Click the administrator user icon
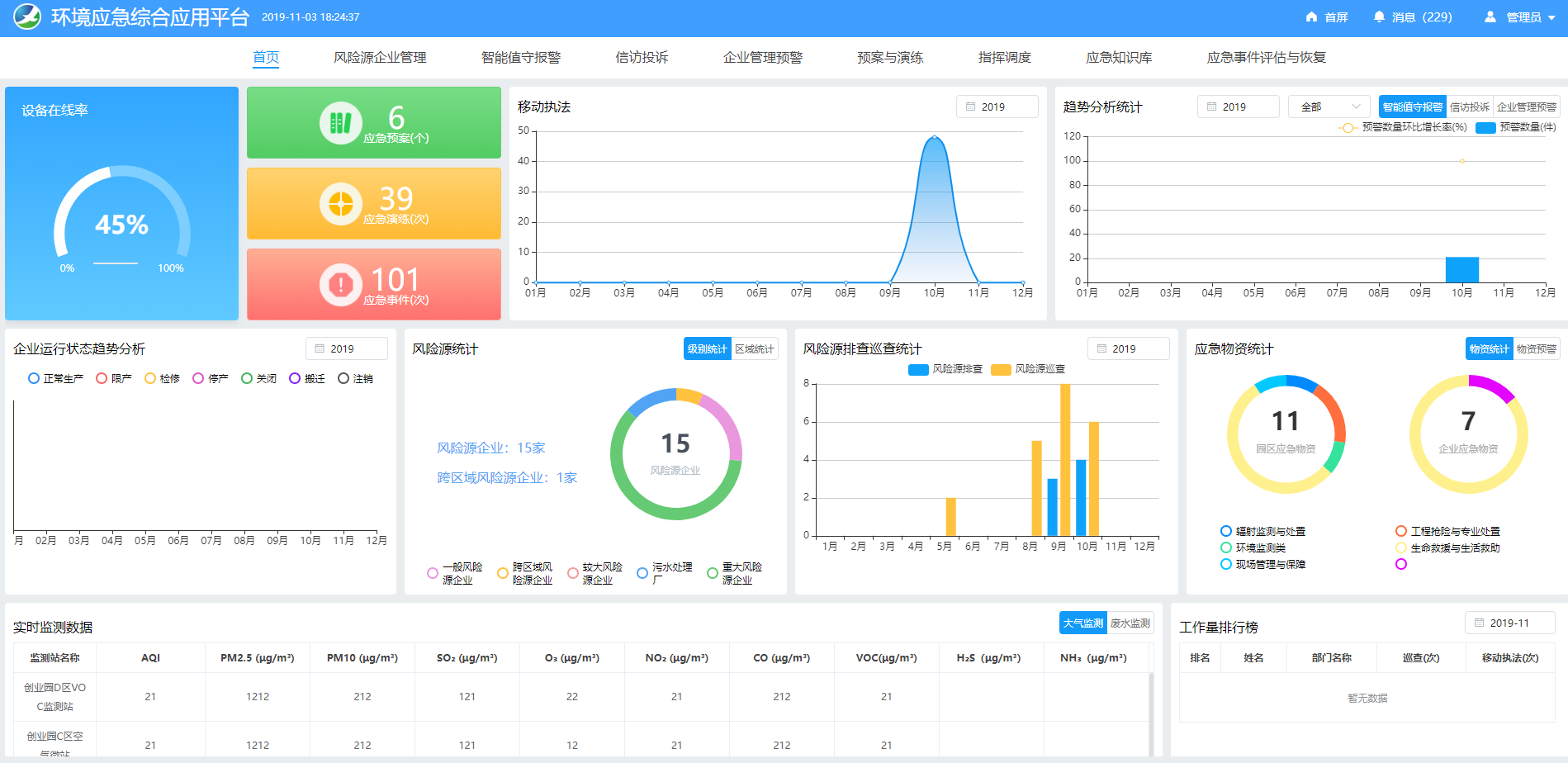This screenshot has height=763, width=1568. [1490, 17]
